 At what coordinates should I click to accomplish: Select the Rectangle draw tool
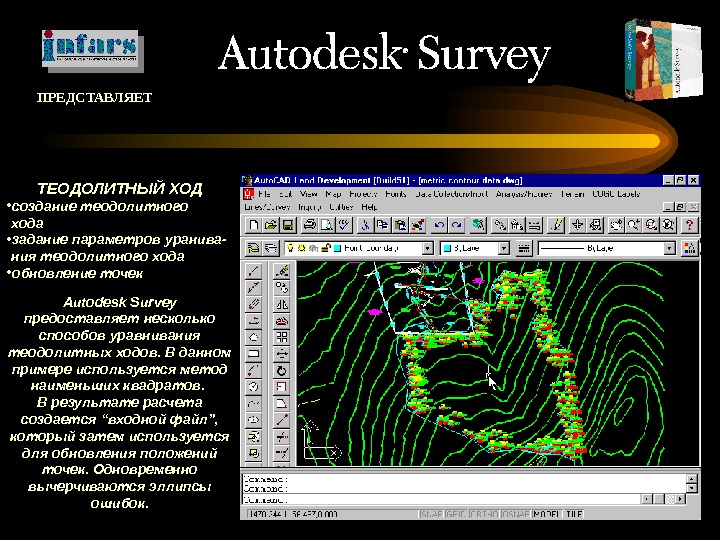[253, 354]
